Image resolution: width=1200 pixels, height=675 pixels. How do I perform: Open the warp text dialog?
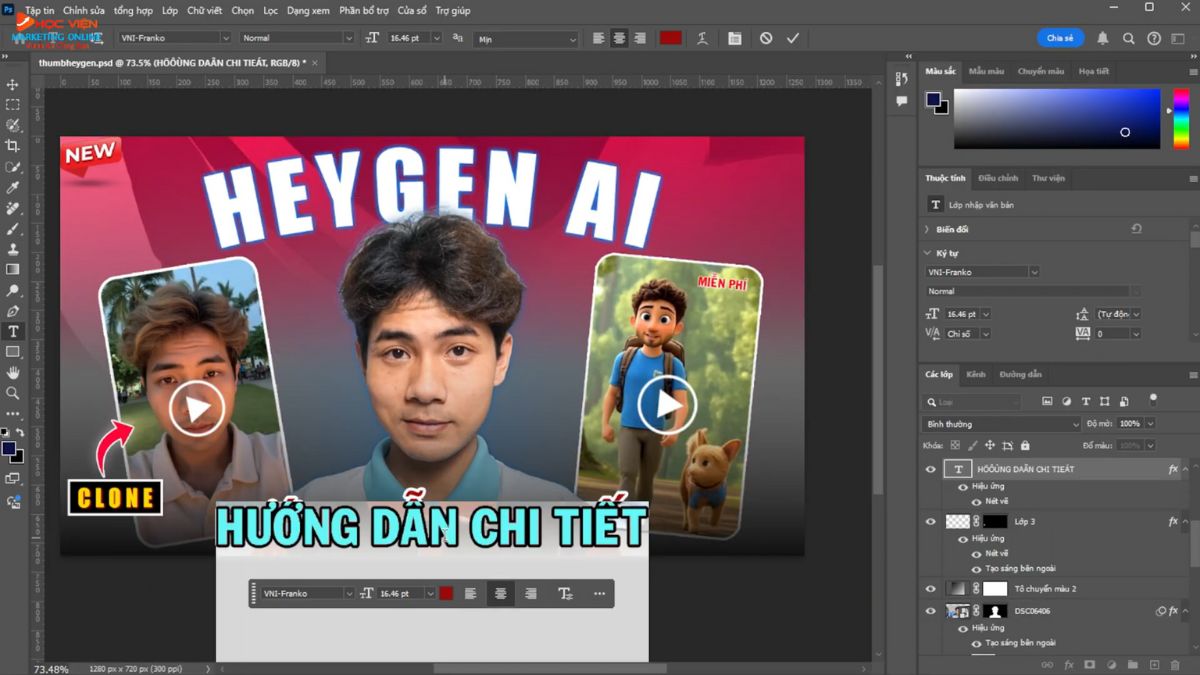[x=703, y=38]
